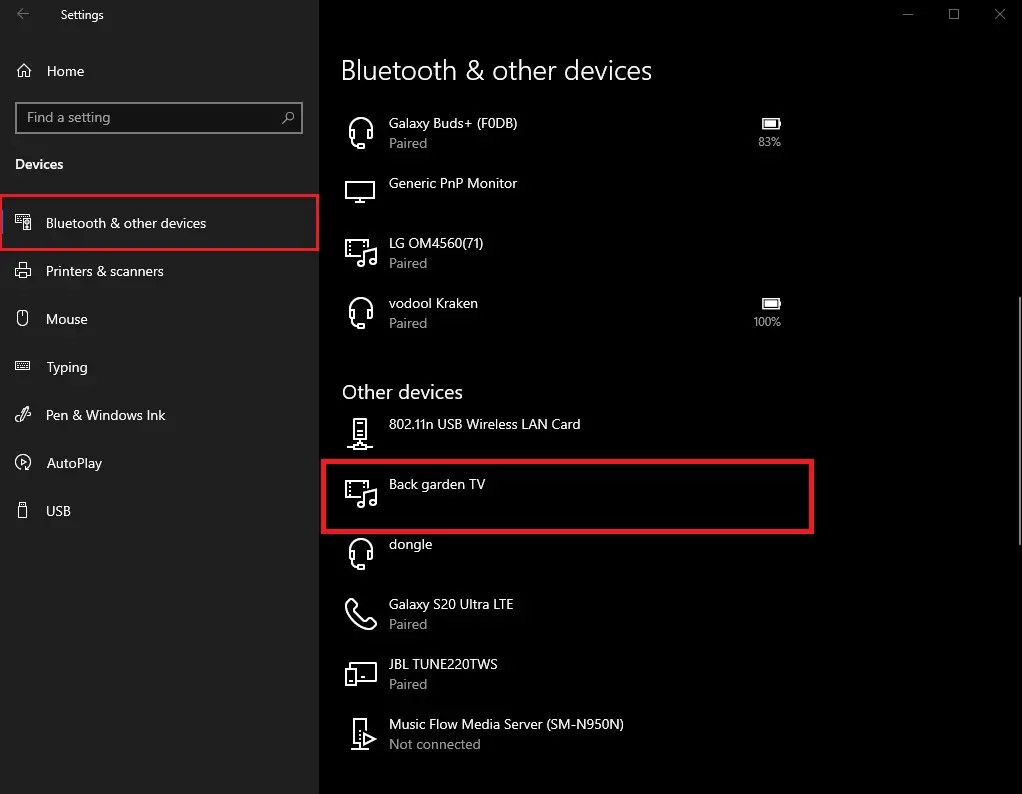Click the Back garden TV media icon
Viewport: 1022px width, 794px height.
tap(361, 493)
